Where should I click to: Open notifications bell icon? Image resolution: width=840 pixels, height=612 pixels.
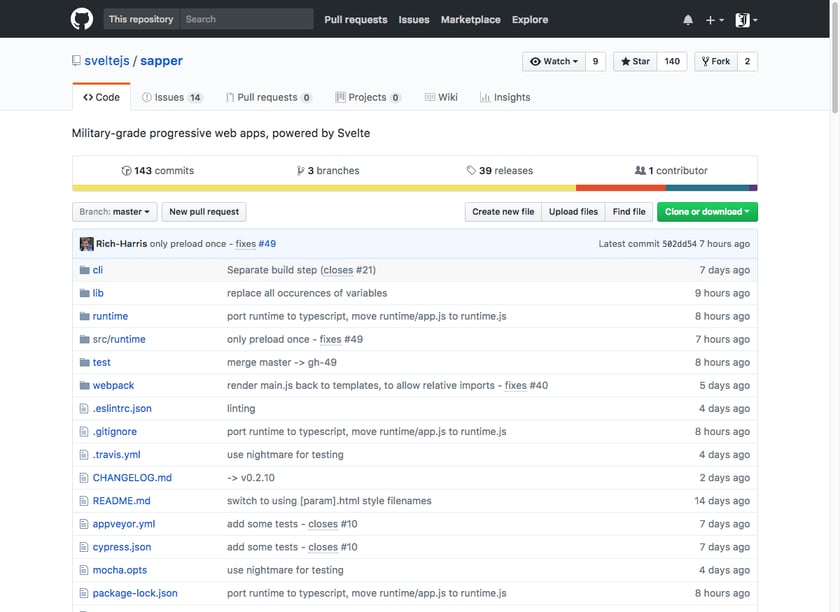pos(688,20)
